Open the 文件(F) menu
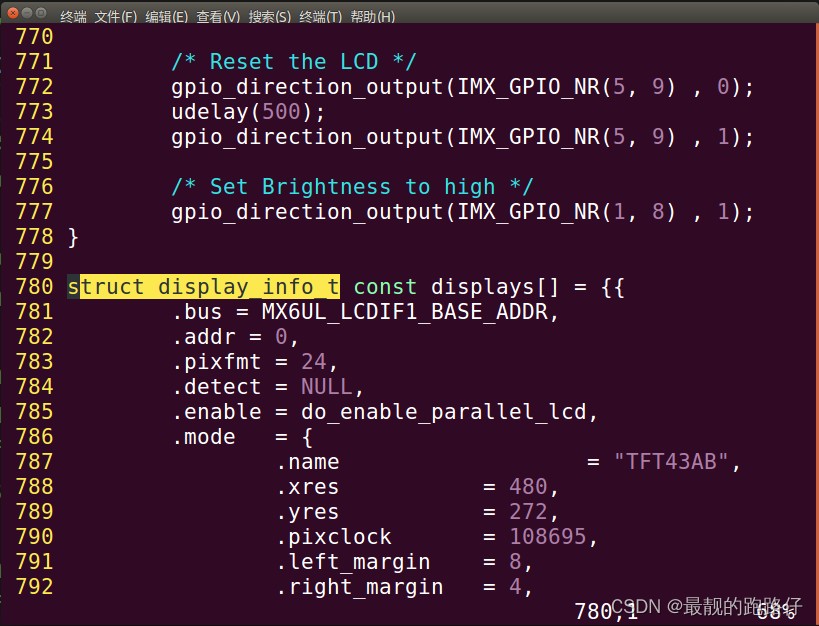 point(115,17)
